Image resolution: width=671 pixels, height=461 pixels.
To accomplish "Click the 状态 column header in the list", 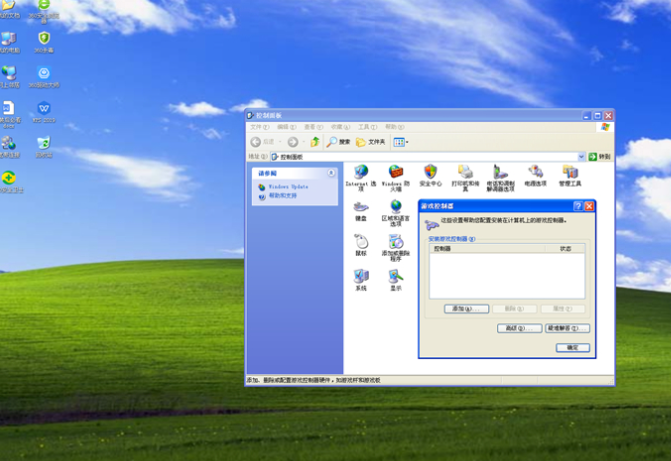I will click(x=565, y=249).
